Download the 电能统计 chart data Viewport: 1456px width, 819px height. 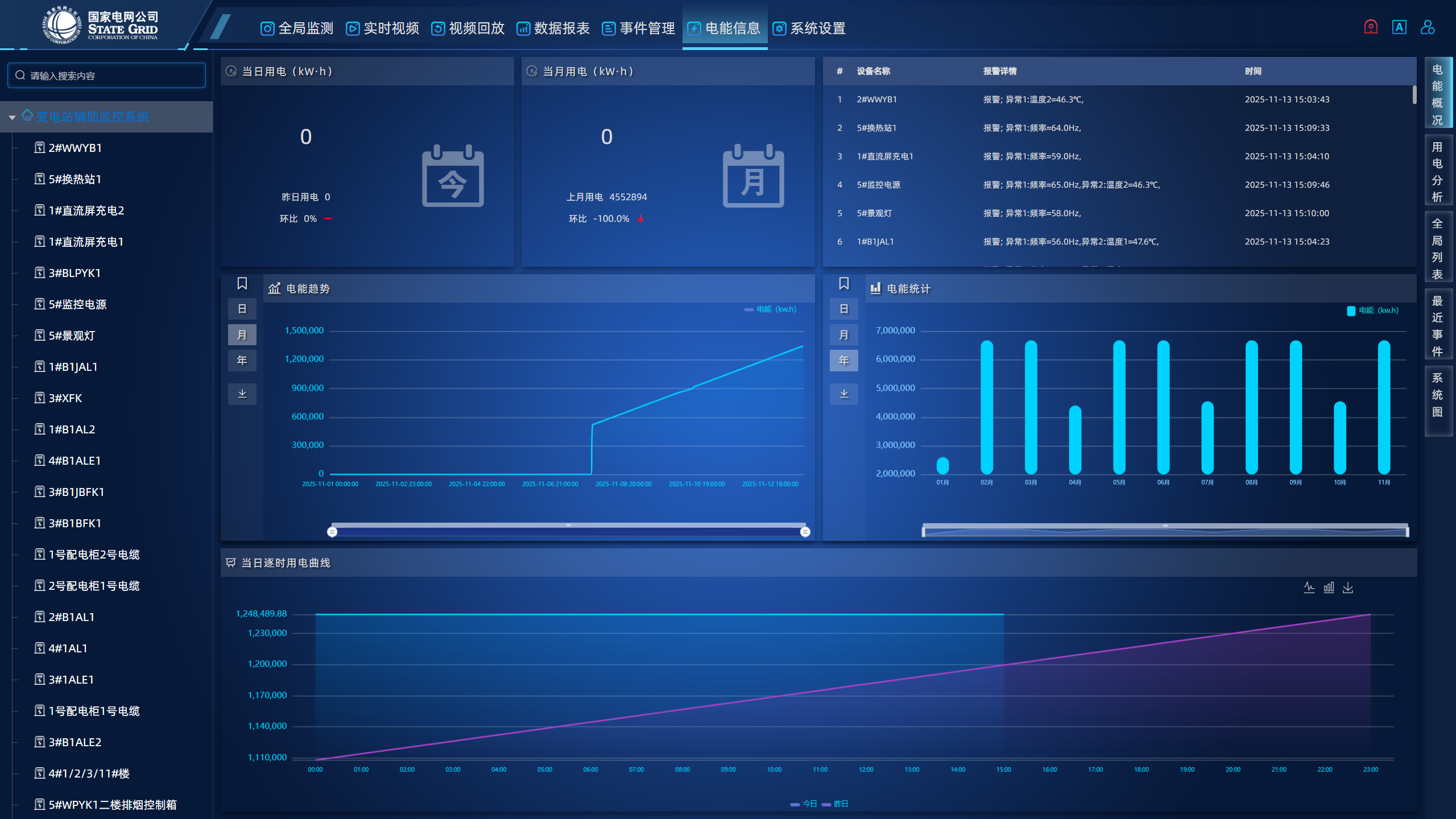click(x=844, y=394)
